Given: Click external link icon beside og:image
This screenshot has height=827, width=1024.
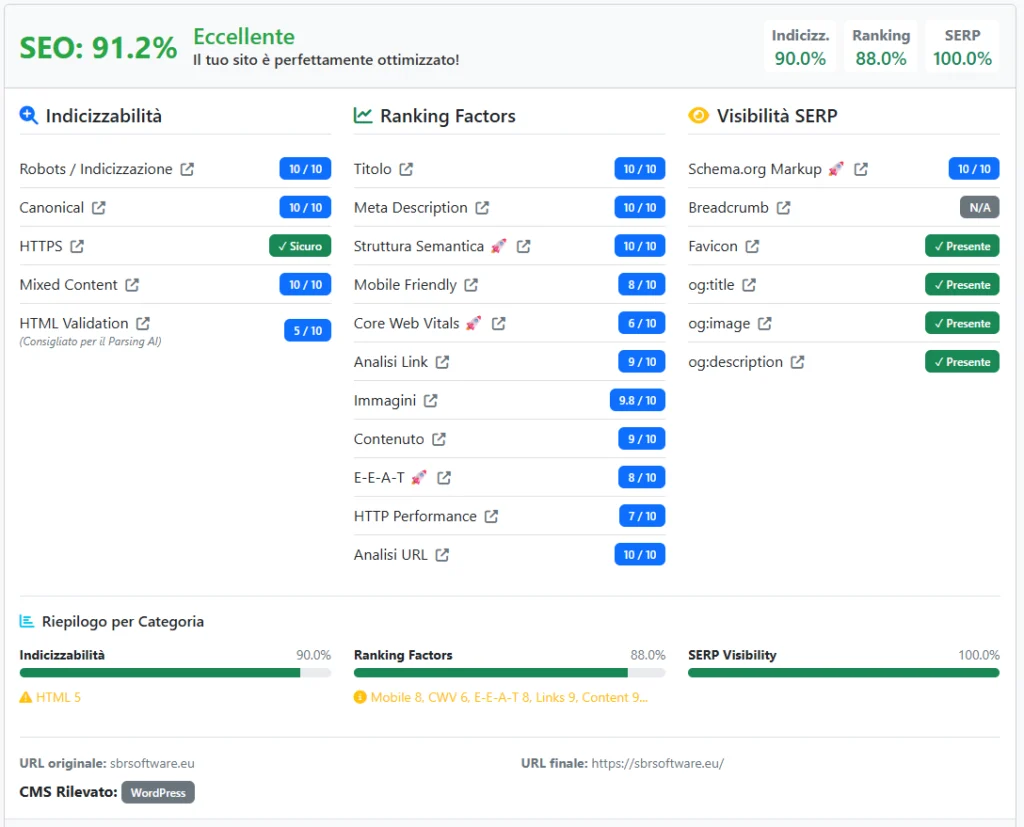Looking at the screenshot, I should [764, 323].
